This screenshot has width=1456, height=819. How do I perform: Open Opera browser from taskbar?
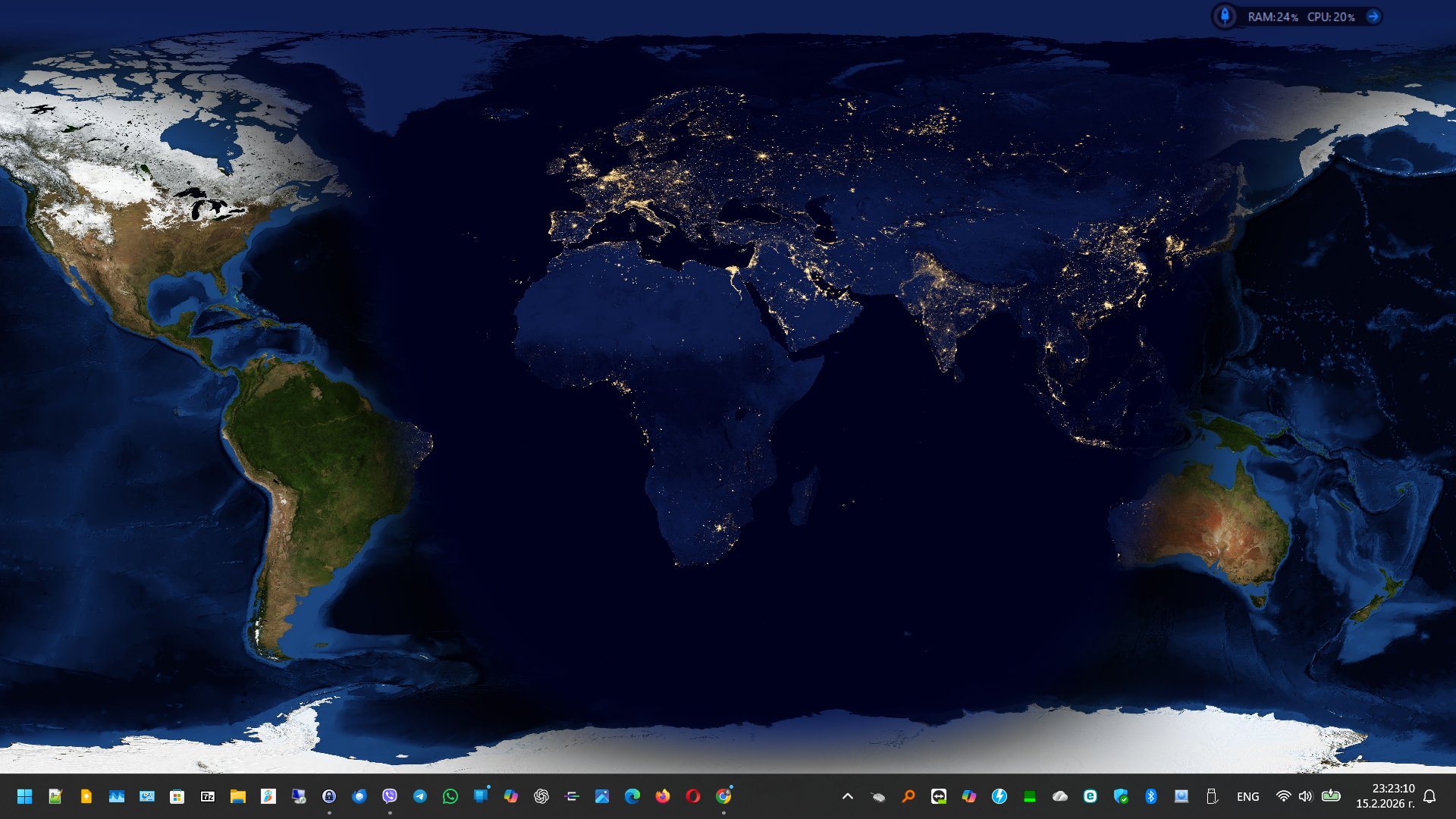point(693,796)
